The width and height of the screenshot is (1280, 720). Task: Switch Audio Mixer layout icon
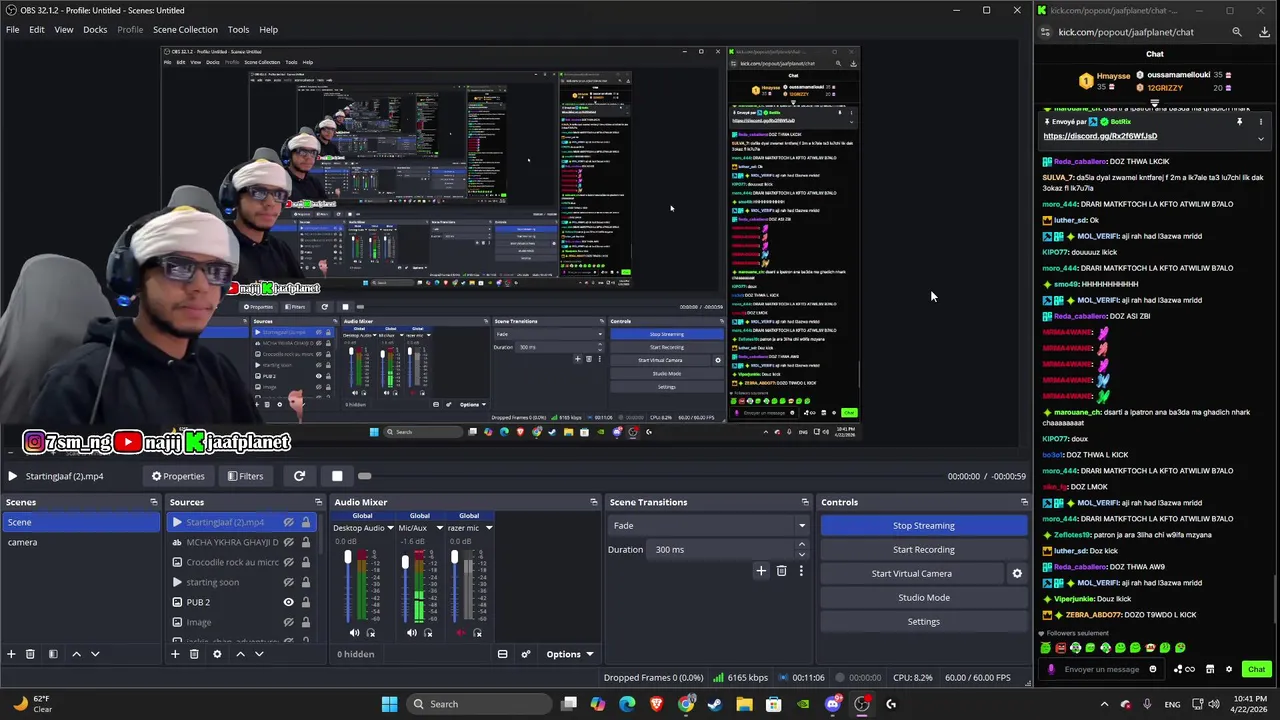(x=502, y=654)
